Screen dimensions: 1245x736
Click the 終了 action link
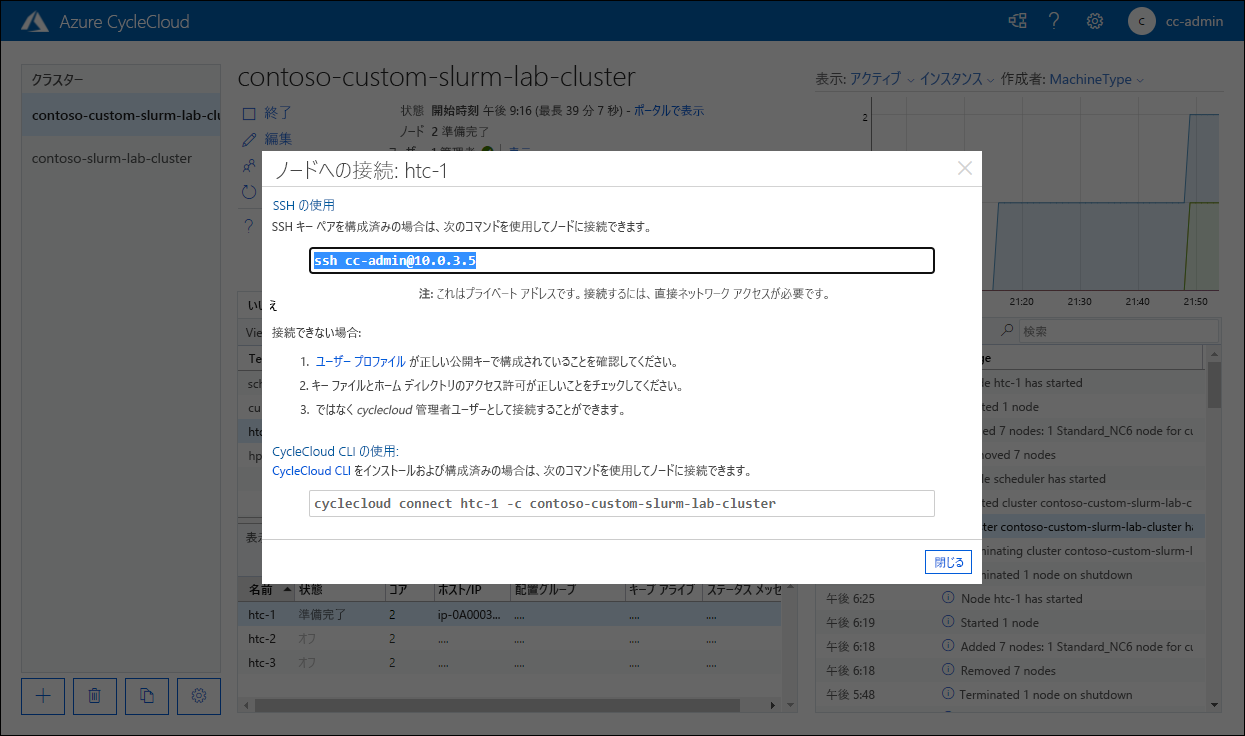(x=278, y=112)
